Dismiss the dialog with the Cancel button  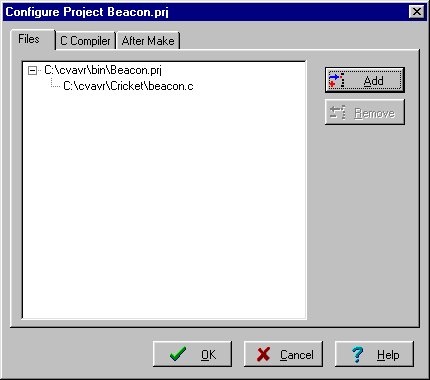pyautogui.click(x=283, y=354)
